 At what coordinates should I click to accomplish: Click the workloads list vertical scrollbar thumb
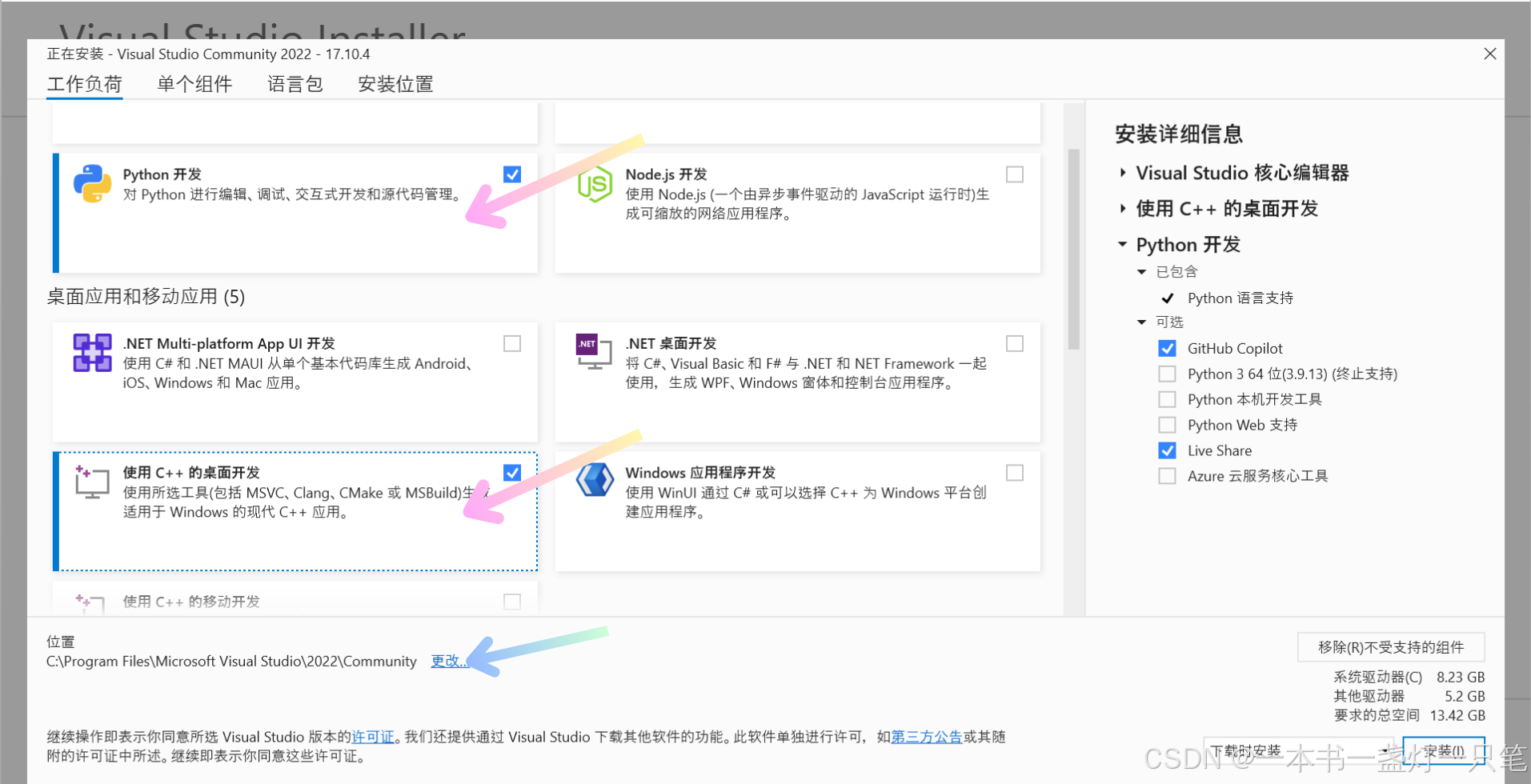1074,250
